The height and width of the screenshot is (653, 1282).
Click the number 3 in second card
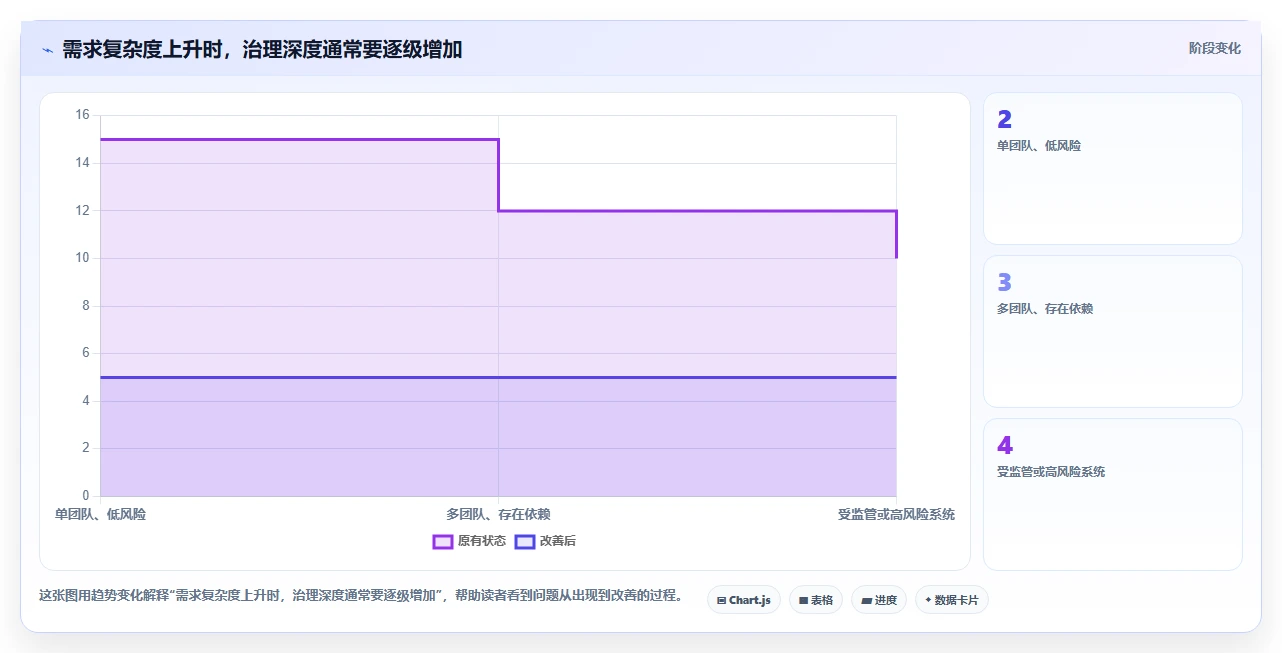pos(1004,282)
